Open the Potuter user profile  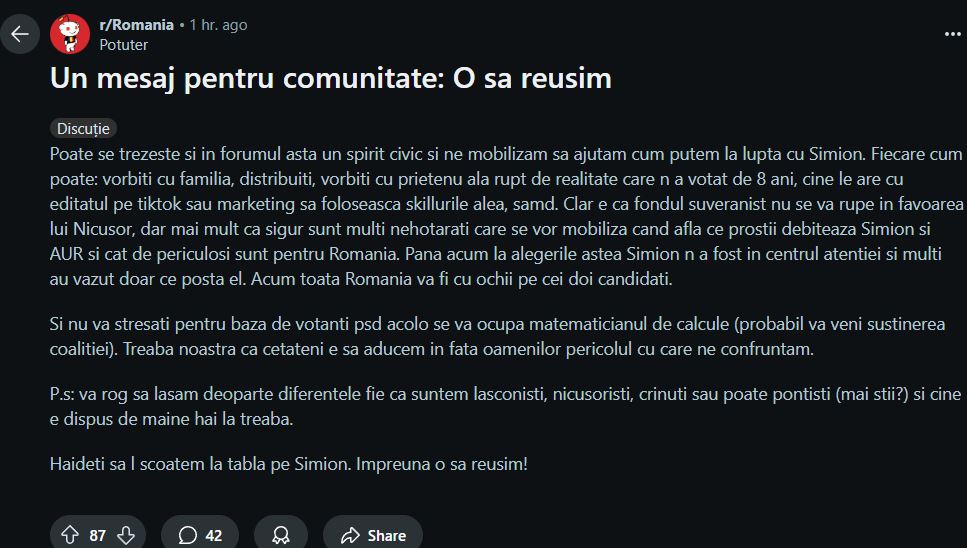point(124,44)
